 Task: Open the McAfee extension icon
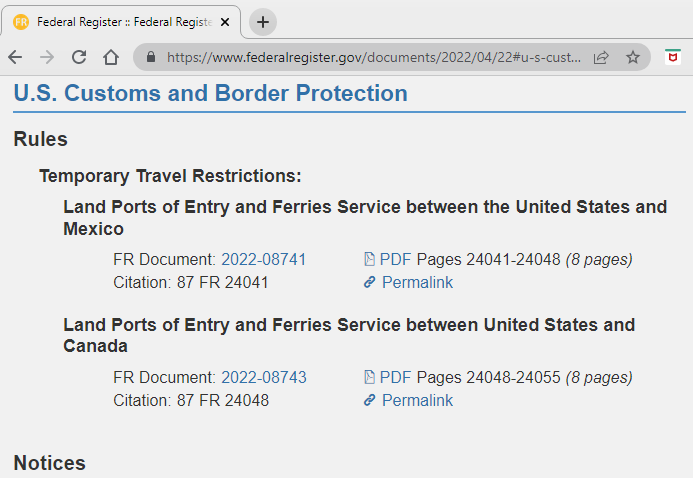click(673, 57)
